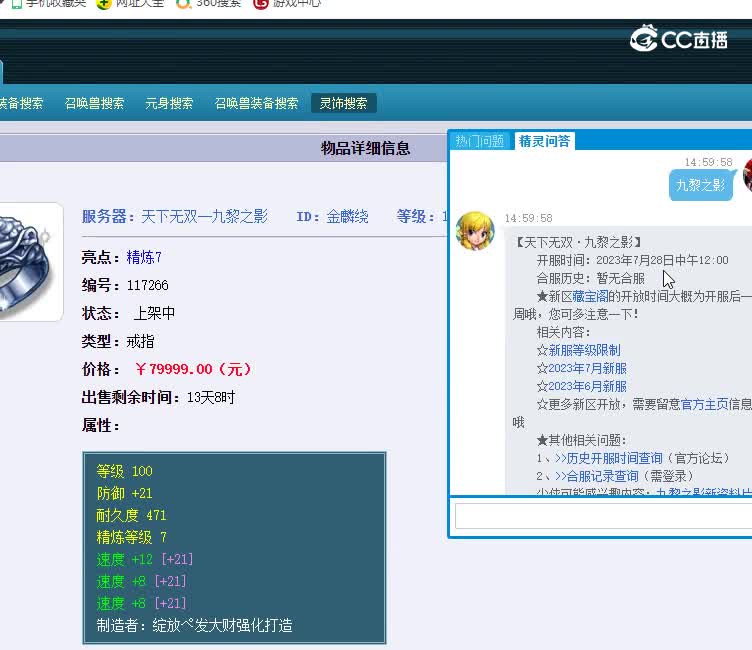Viewport: 752px width, 650px height.
Task: Click the blonde assistant avatar
Action: click(x=475, y=231)
